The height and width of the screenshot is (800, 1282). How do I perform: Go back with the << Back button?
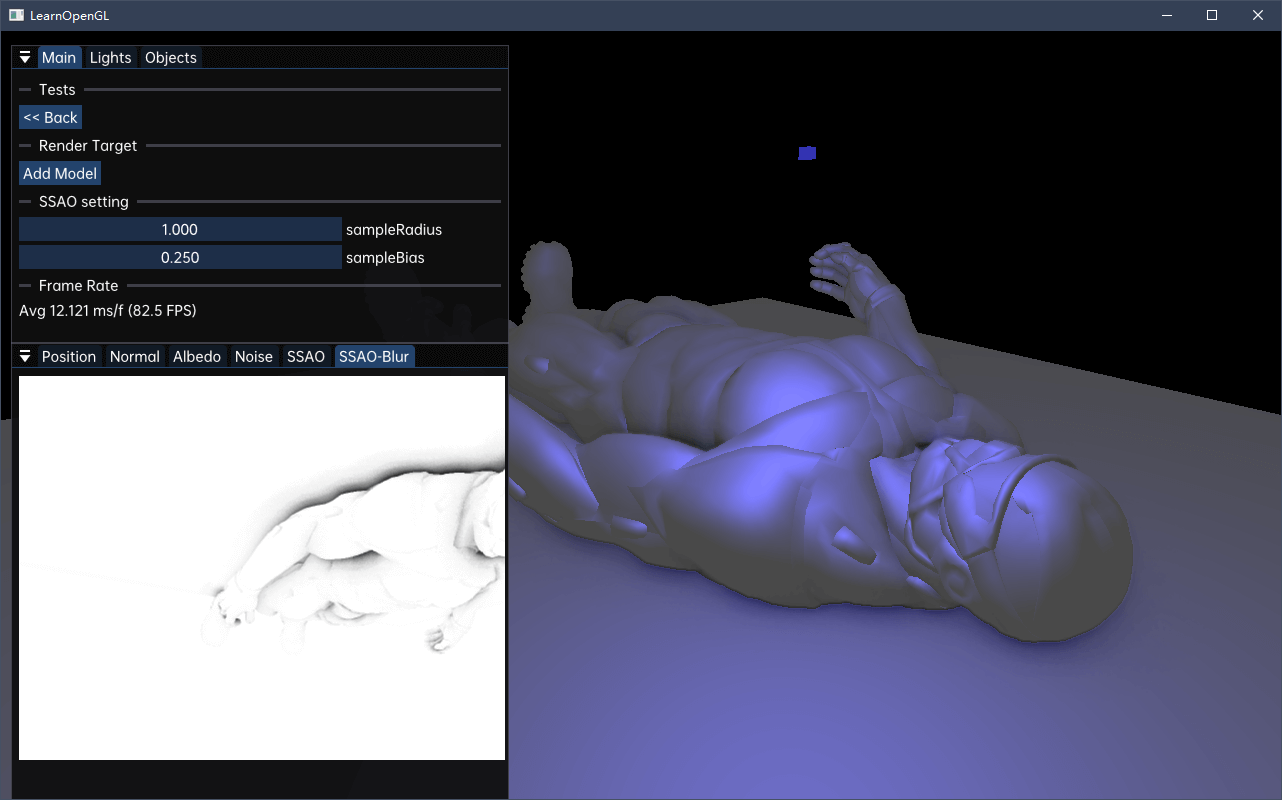coord(50,118)
